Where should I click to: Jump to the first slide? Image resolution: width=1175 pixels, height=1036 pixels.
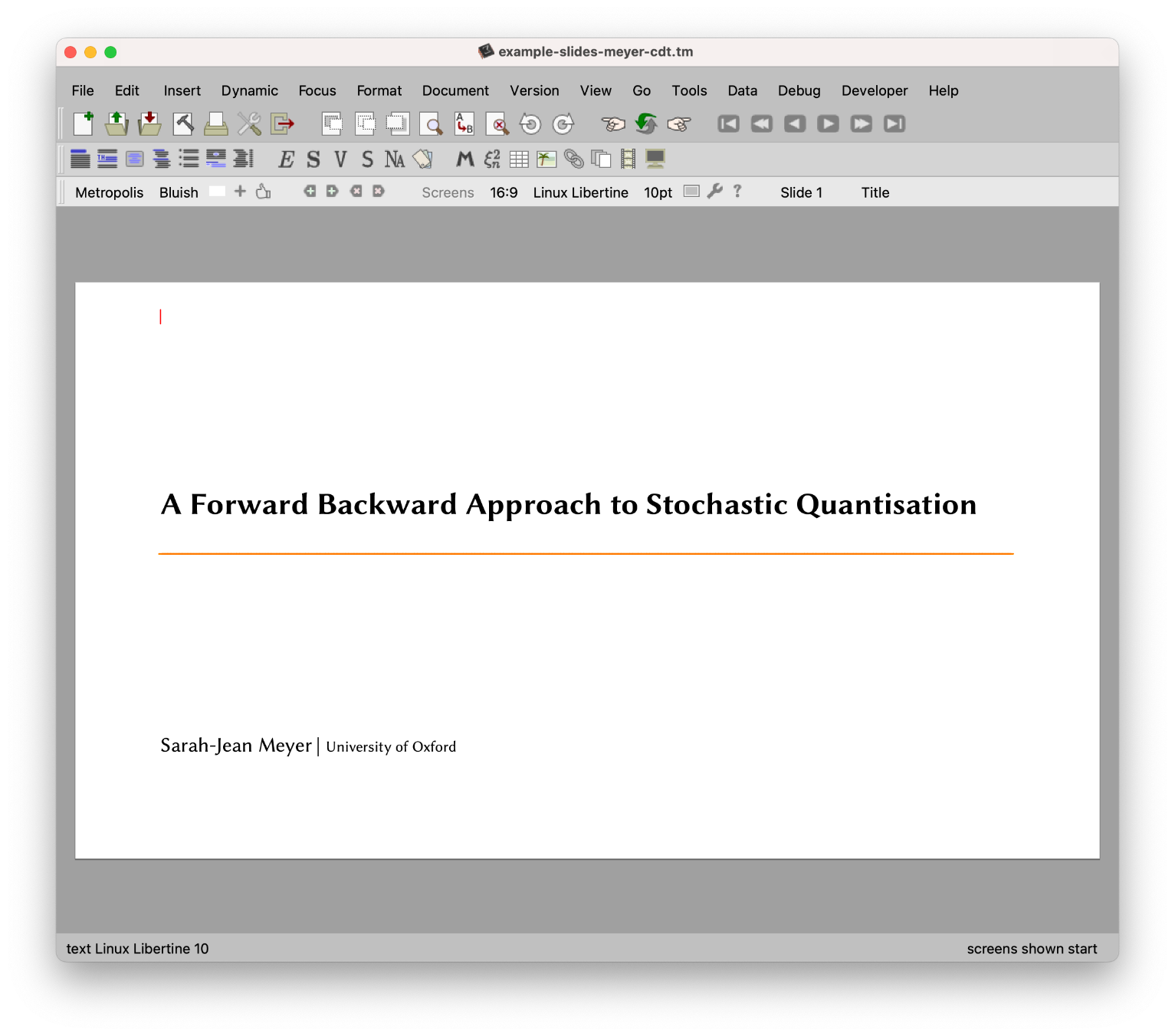(728, 123)
